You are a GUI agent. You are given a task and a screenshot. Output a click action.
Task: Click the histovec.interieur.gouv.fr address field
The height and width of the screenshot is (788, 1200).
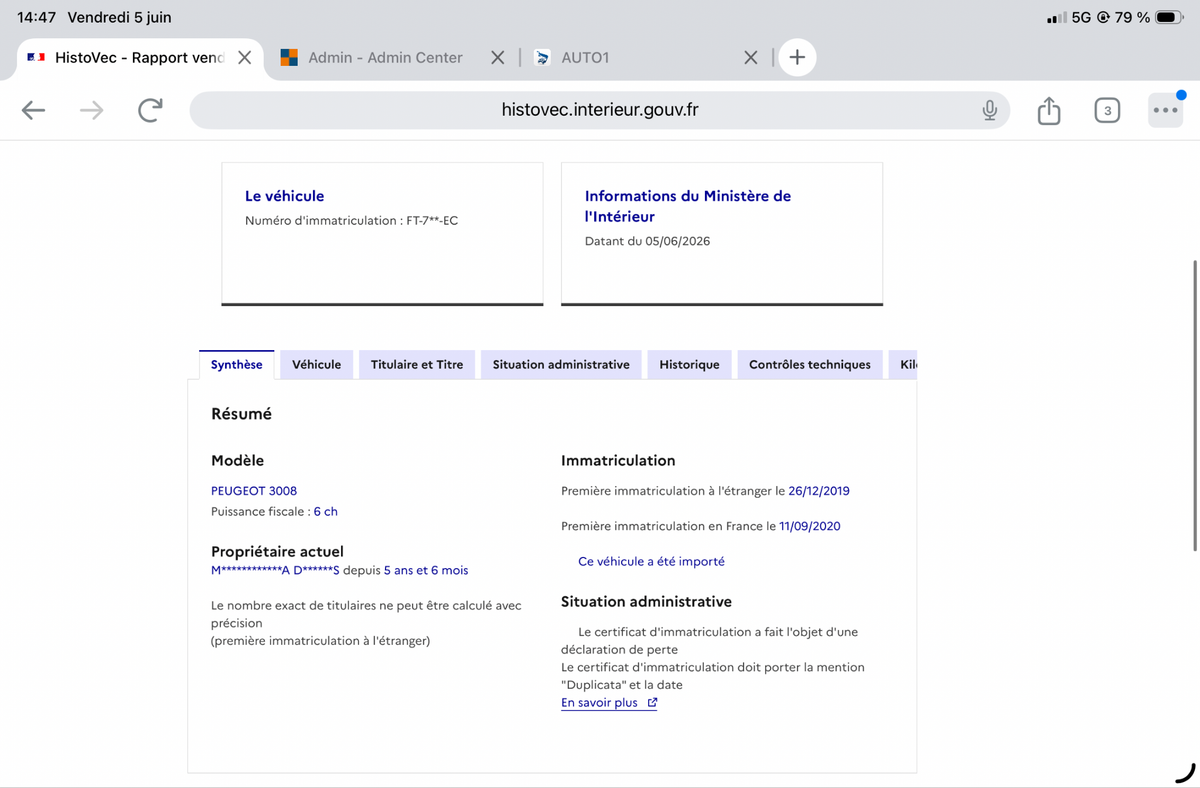tap(600, 110)
